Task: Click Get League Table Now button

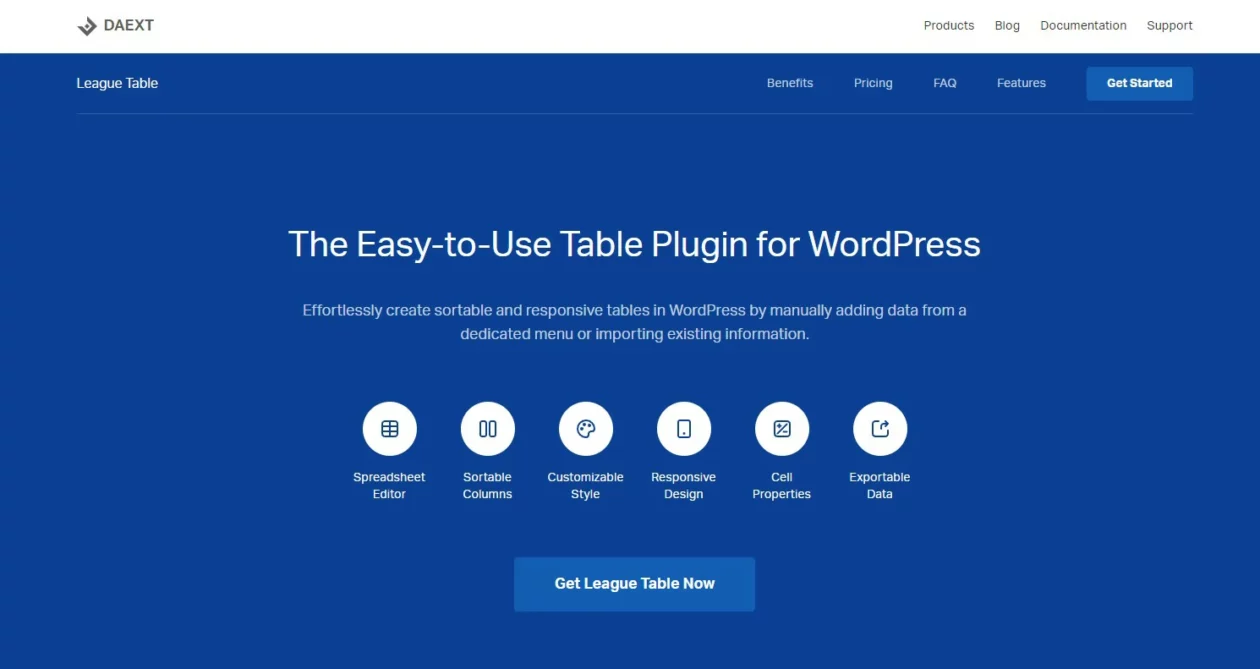Action: coord(634,584)
